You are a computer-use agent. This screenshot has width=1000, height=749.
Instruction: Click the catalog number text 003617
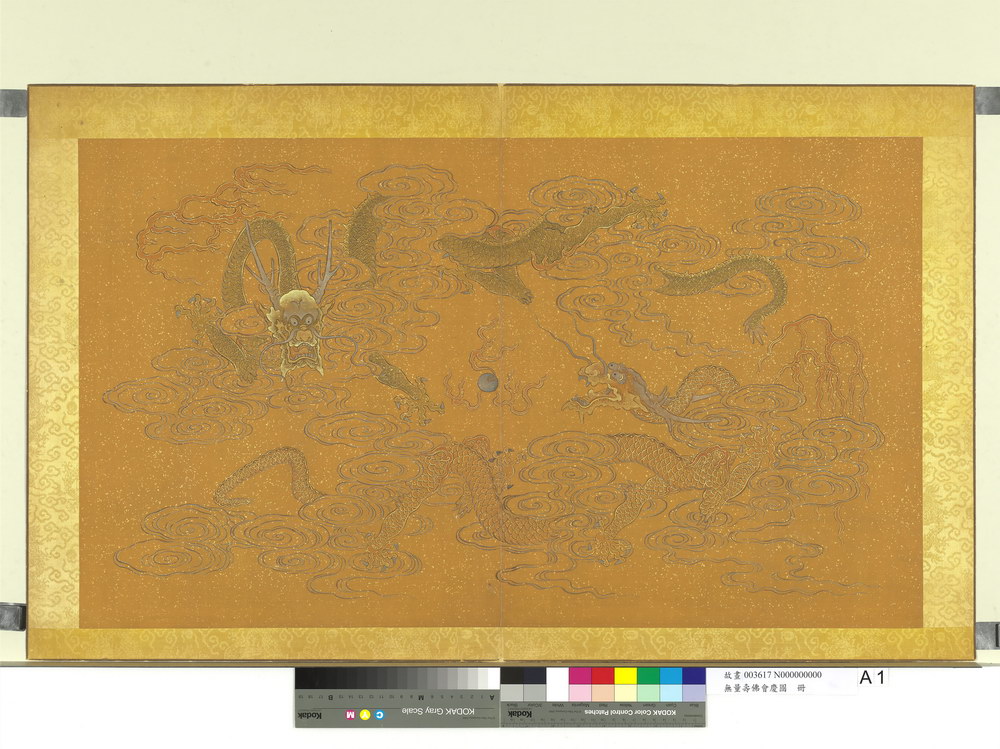coord(756,675)
